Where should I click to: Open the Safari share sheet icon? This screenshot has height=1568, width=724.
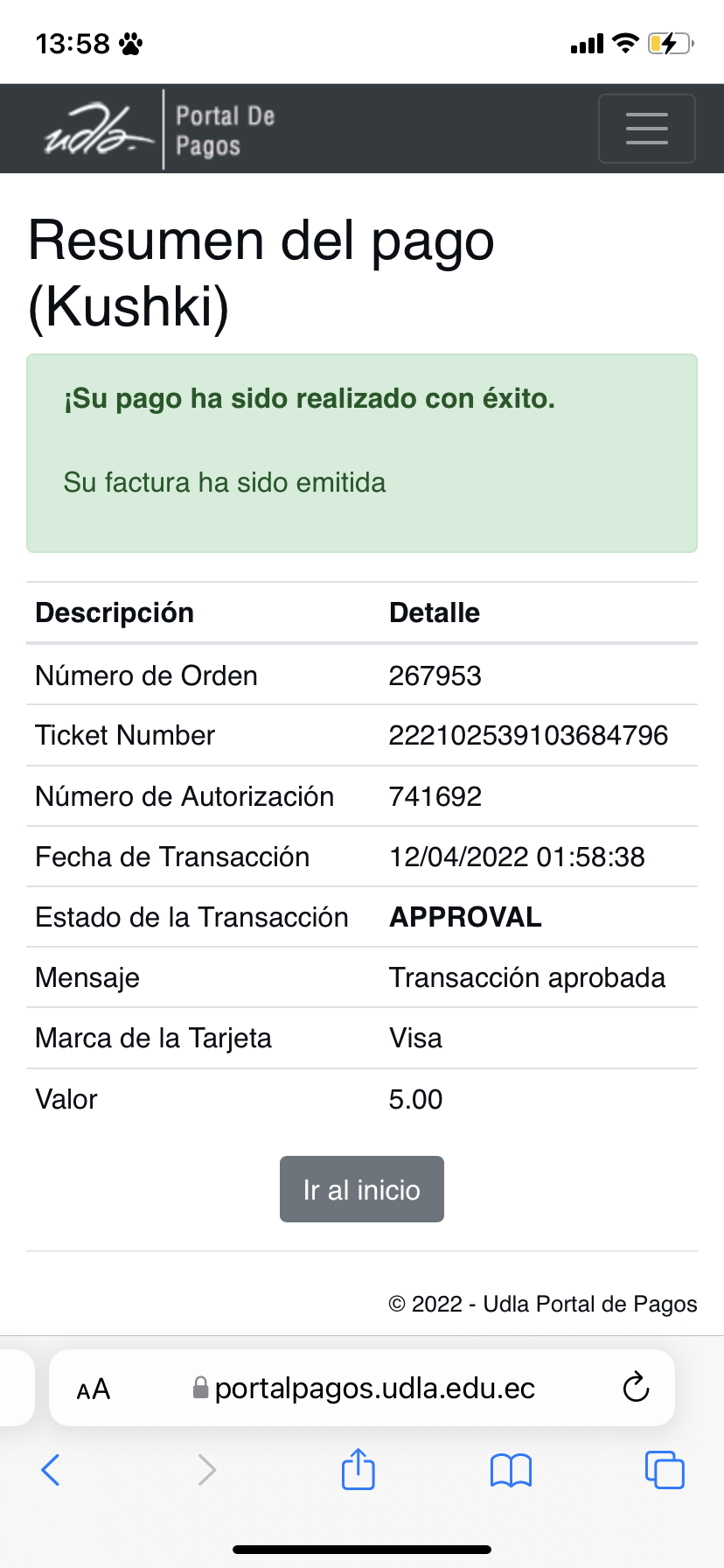coord(358,1469)
